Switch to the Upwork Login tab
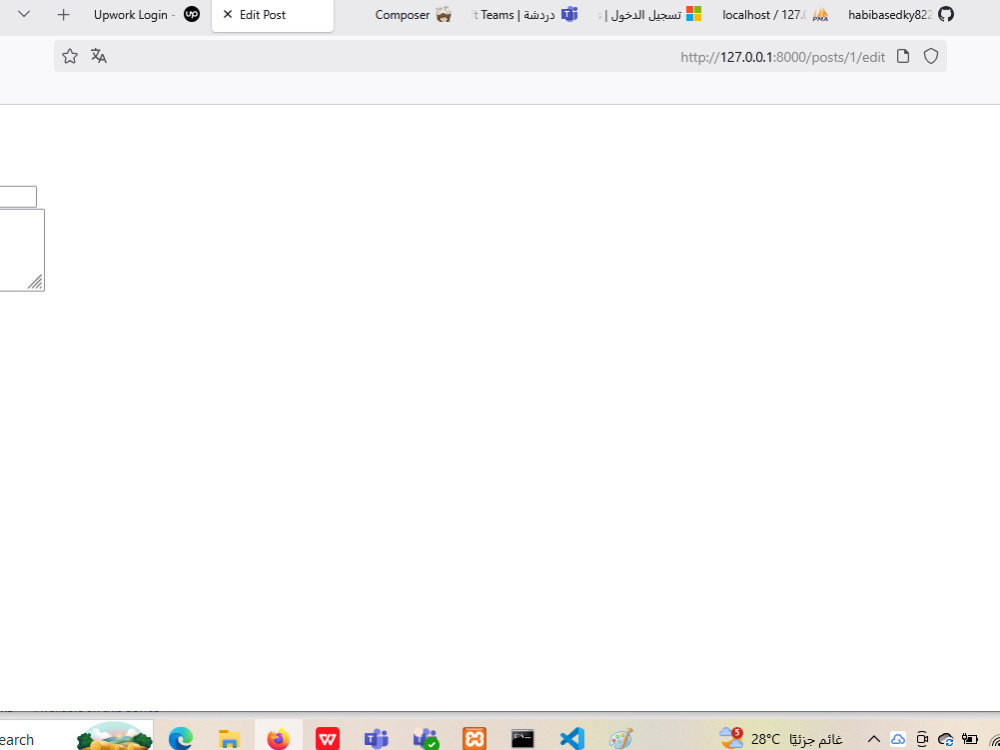This screenshot has height=750, width=1000. (146, 15)
